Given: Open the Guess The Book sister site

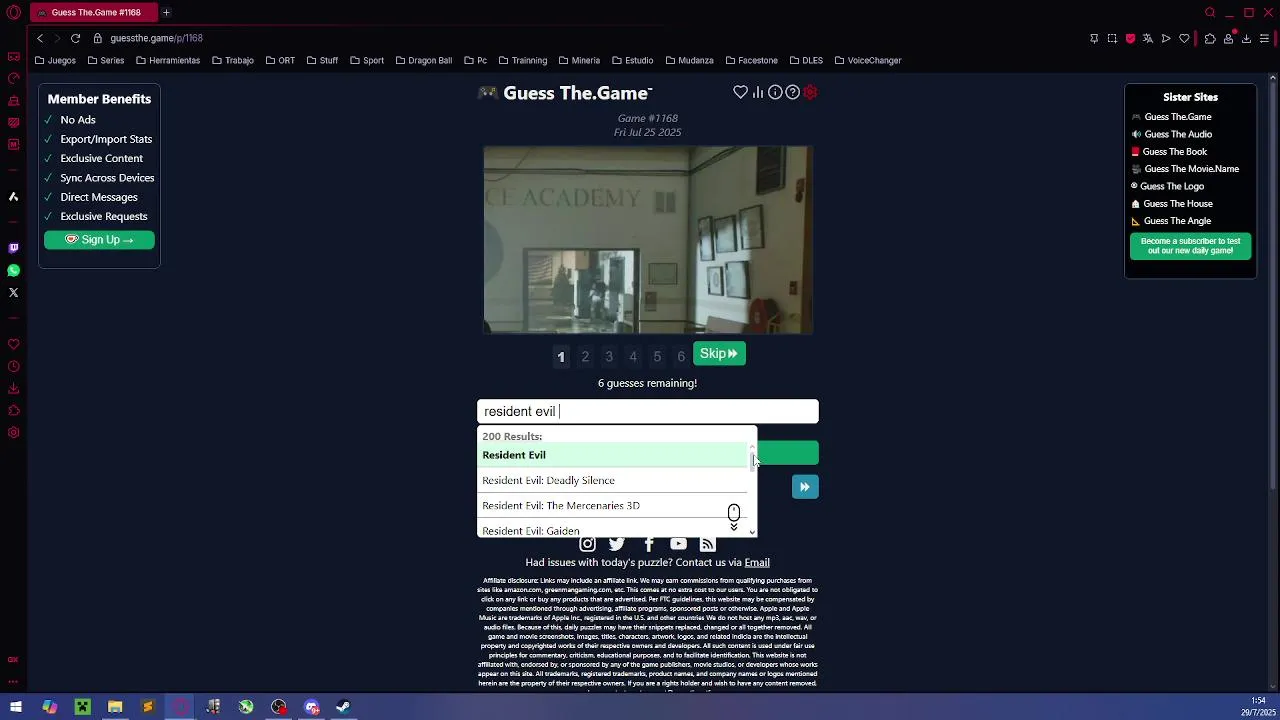Looking at the screenshot, I should (x=1175, y=152).
